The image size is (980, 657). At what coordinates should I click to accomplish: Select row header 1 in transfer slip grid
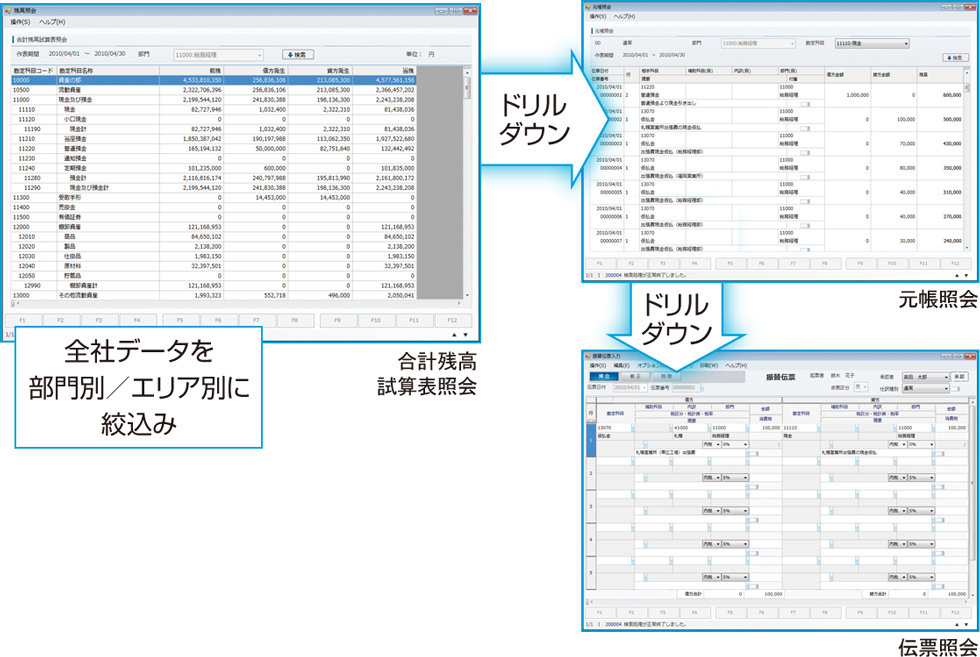coord(591,440)
